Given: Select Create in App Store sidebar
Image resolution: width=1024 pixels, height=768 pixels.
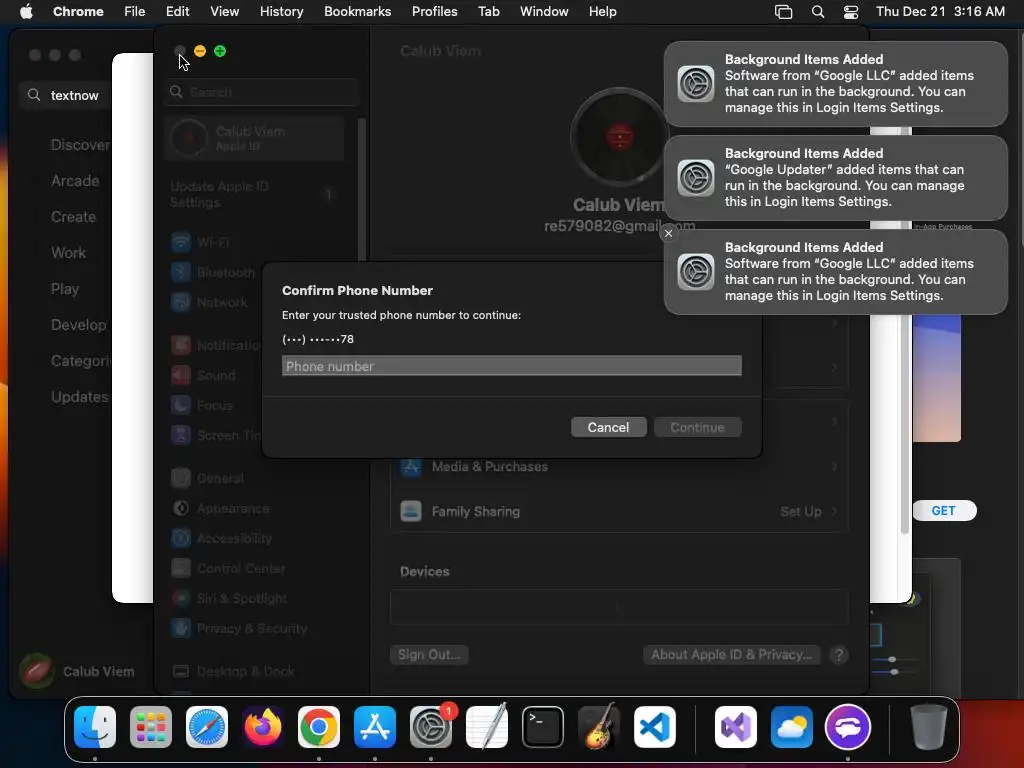Looking at the screenshot, I should coord(73,217).
